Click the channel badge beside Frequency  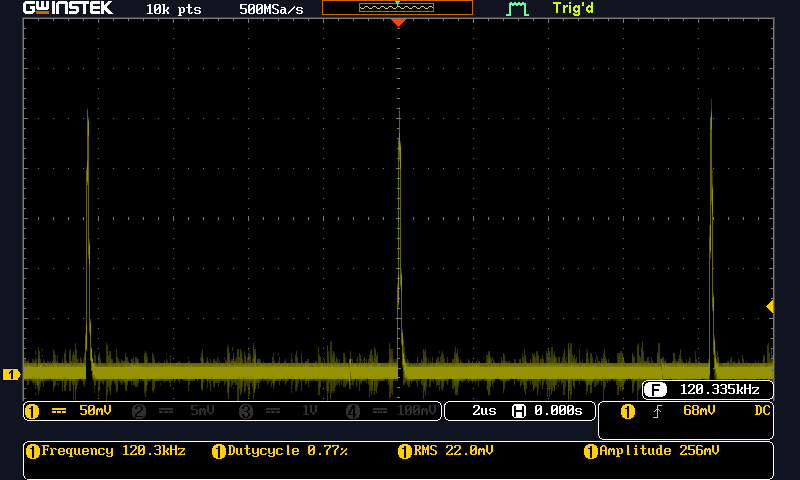(33, 452)
